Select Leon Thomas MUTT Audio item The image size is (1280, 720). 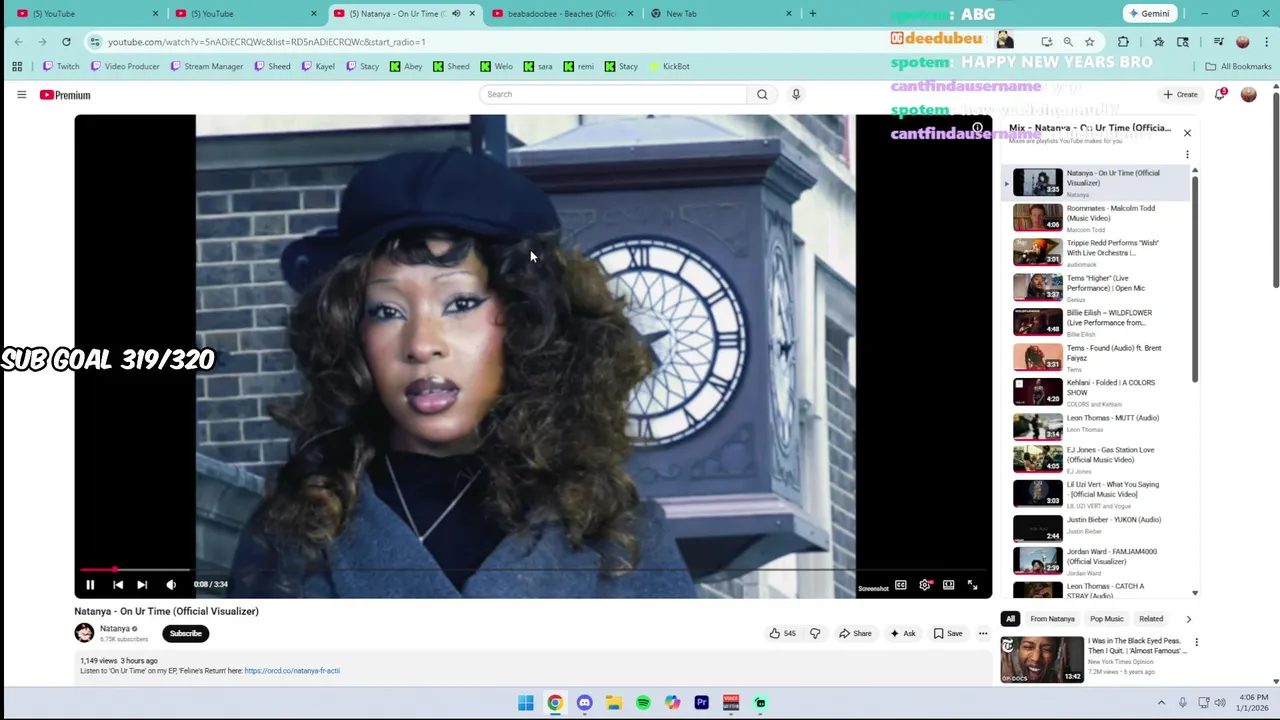pyautogui.click(x=1098, y=427)
